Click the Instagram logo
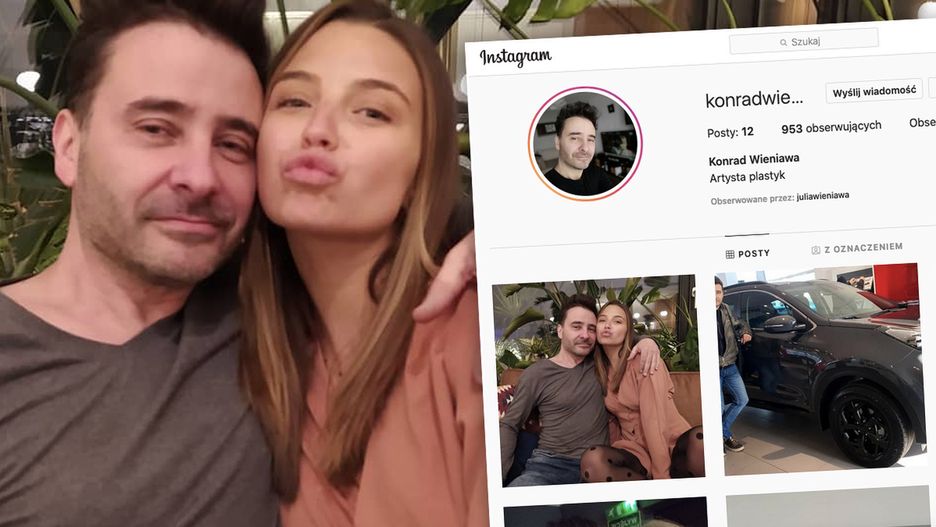 click(x=515, y=57)
